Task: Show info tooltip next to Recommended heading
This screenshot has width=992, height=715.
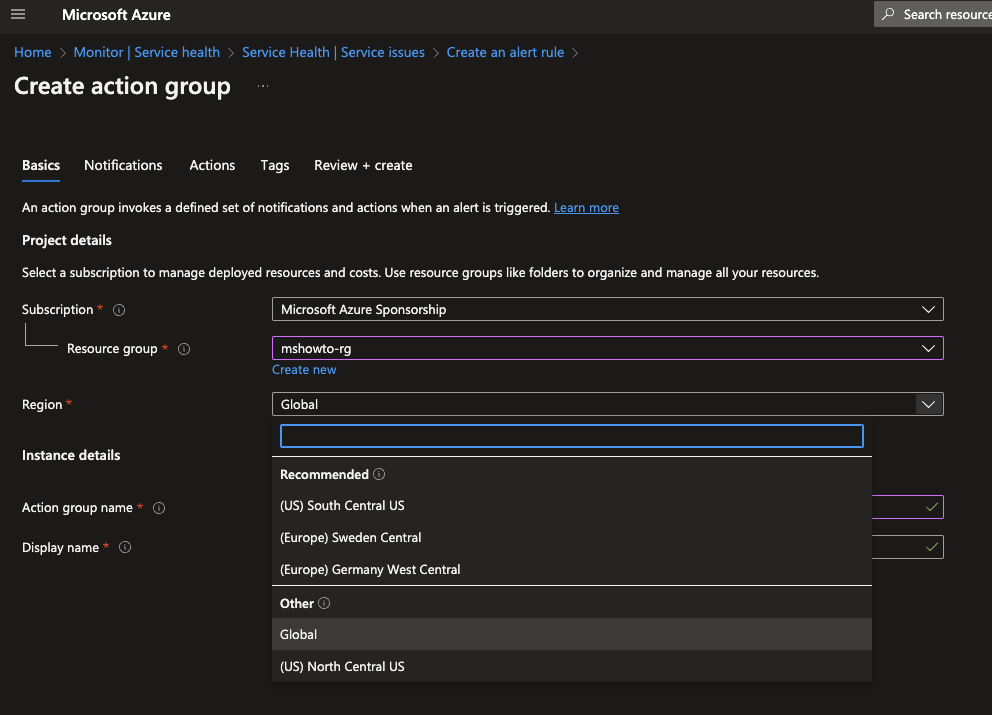Action: pyautogui.click(x=379, y=474)
